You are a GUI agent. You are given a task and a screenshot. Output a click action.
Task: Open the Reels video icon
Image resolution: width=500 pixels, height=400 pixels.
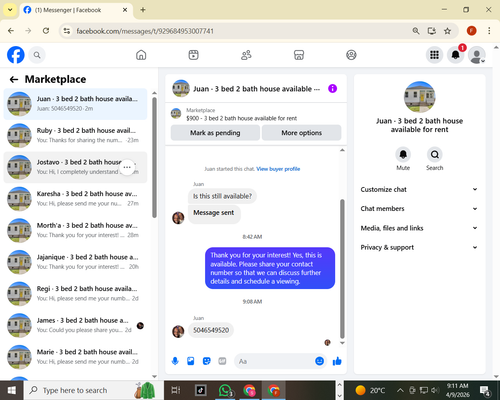pyautogui.click(x=193, y=55)
